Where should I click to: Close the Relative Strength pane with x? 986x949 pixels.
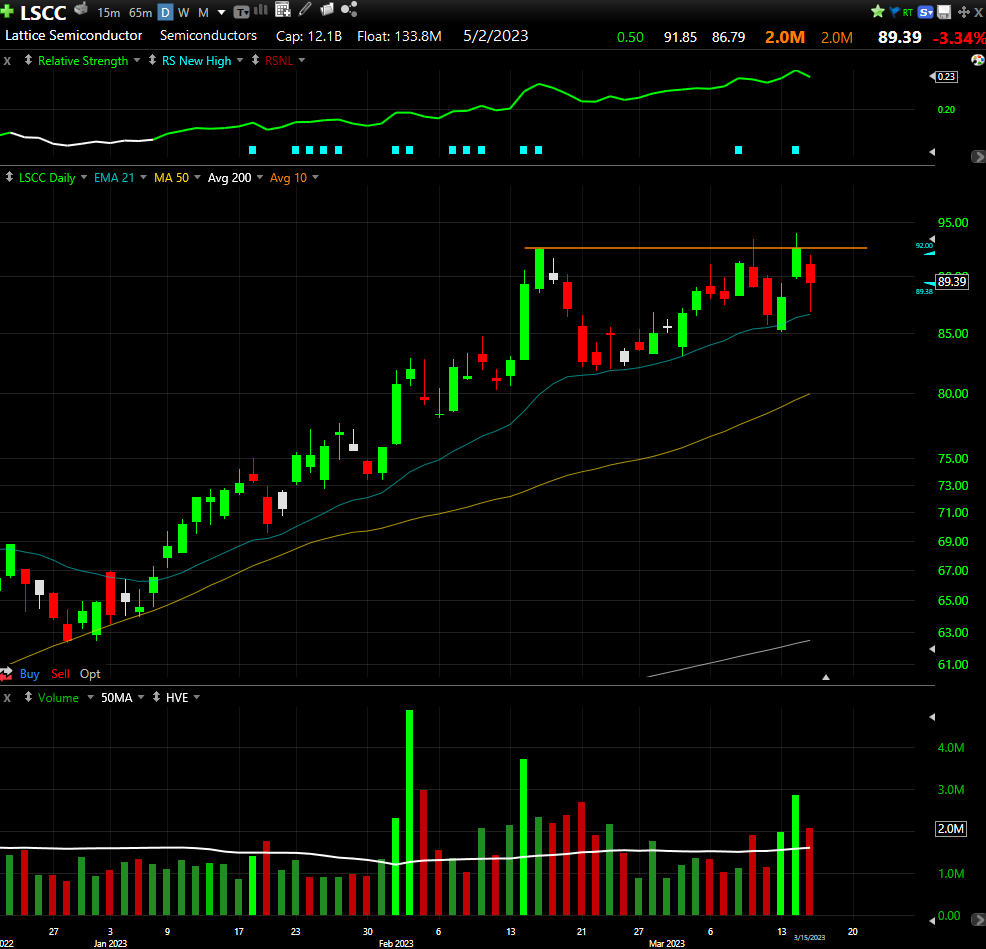click(7, 61)
